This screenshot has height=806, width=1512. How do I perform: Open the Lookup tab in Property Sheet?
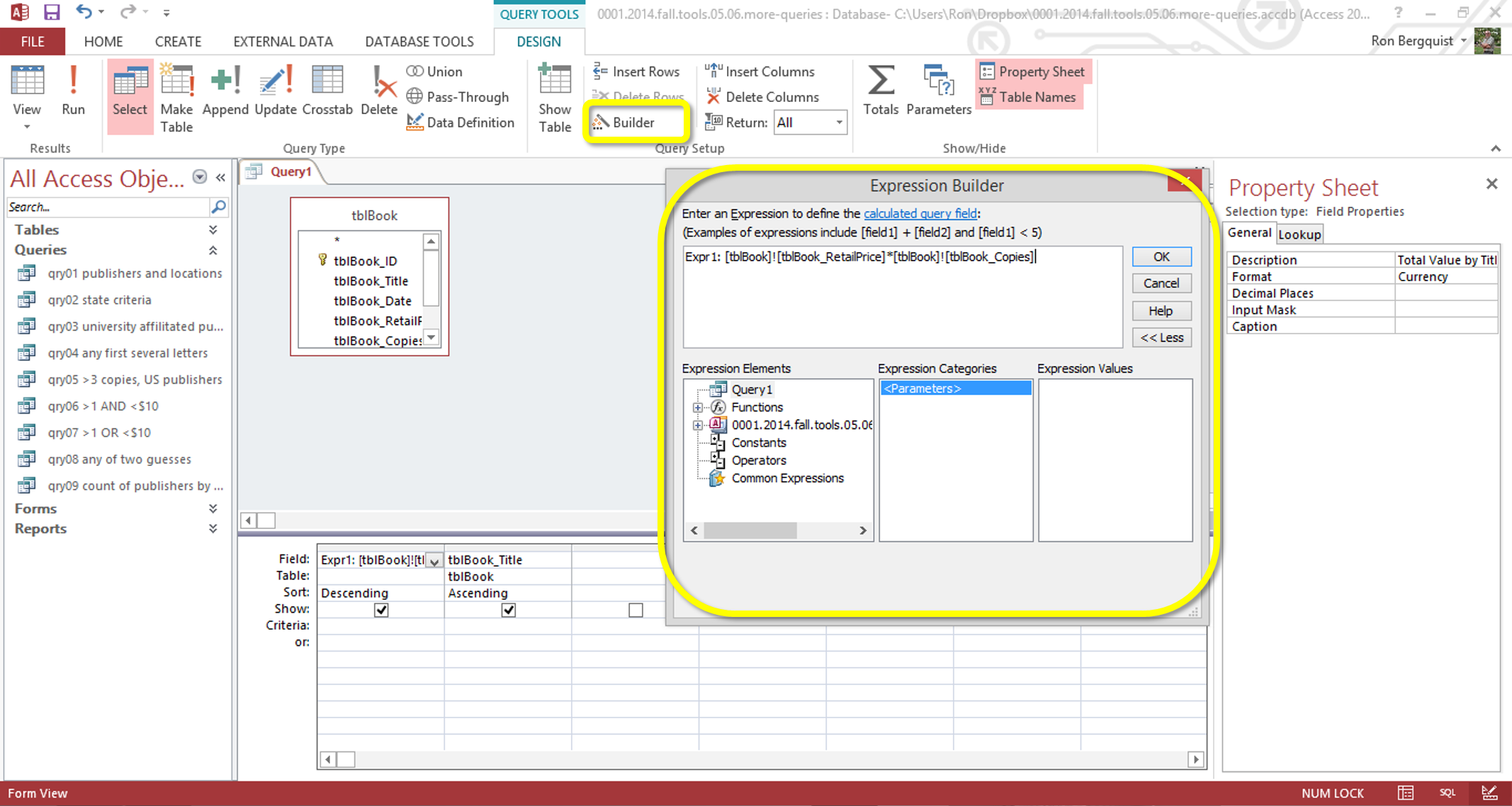point(1299,234)
